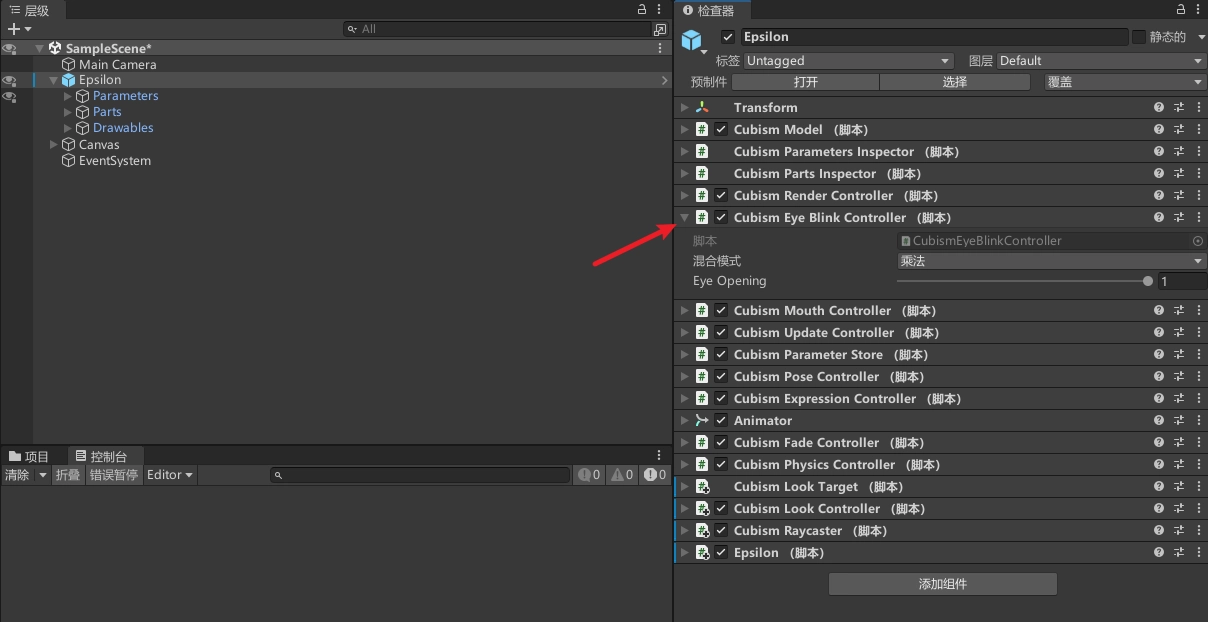
Task: Click the Eye Opening slider handle
Action: [1147, 281]
